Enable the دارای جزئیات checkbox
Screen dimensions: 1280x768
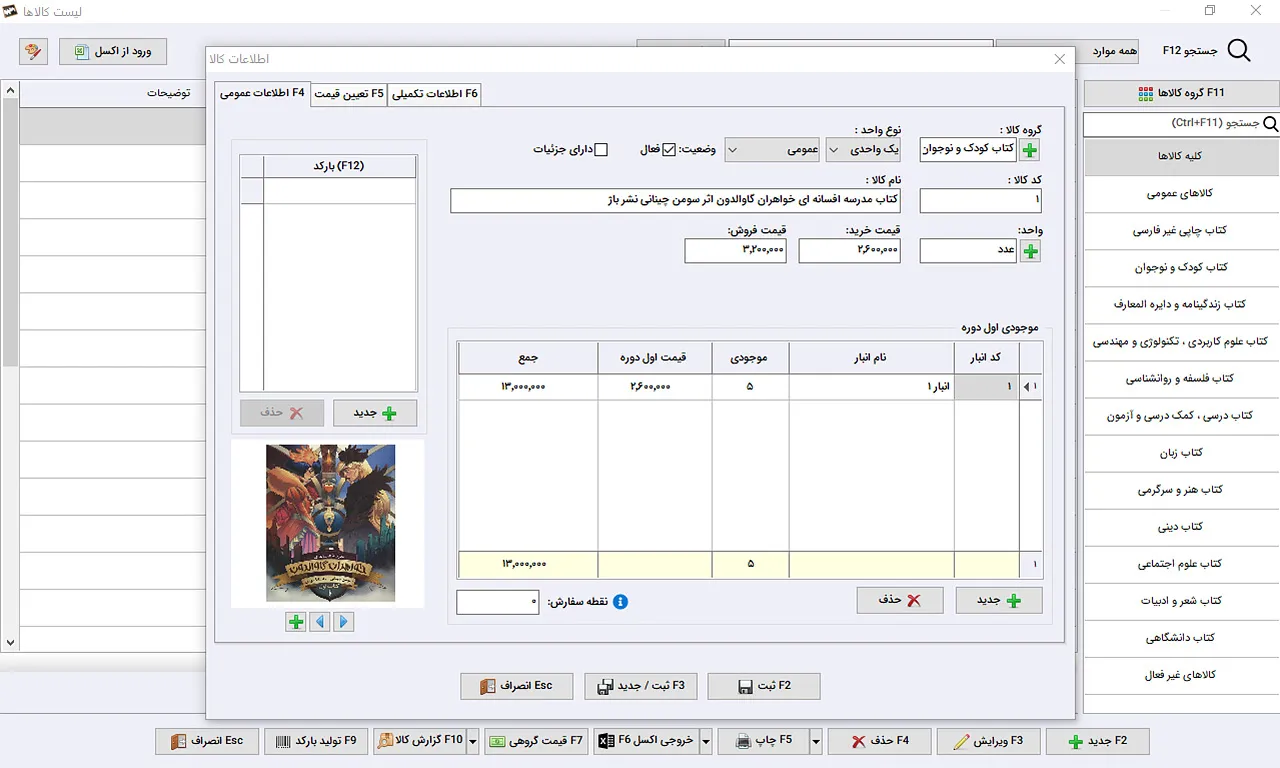601,150
